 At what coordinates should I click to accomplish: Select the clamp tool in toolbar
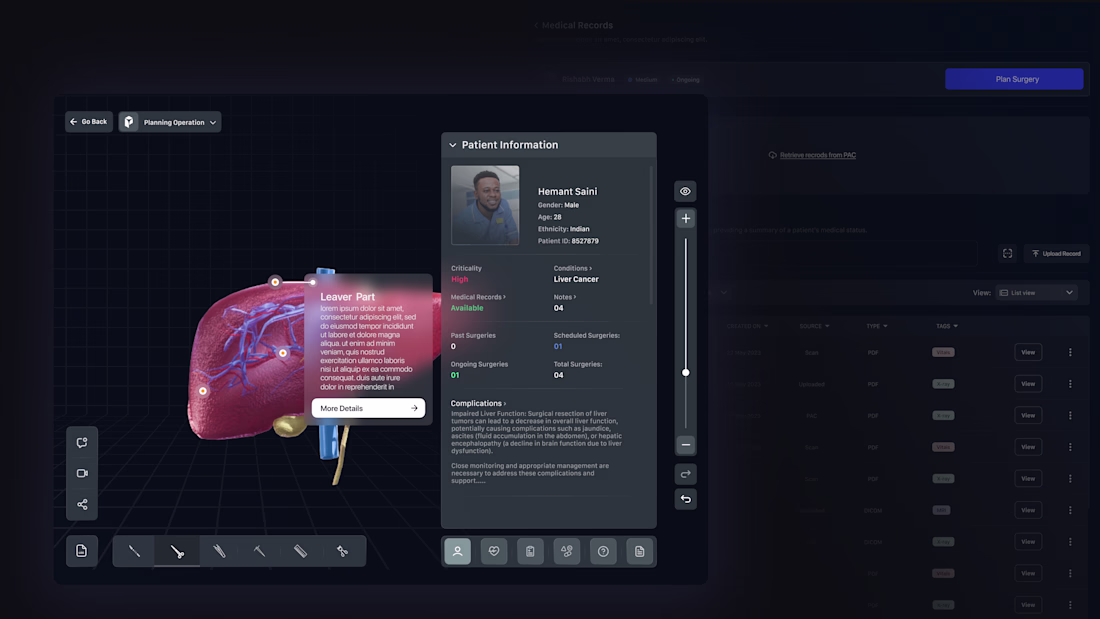[x=342, y=552]
